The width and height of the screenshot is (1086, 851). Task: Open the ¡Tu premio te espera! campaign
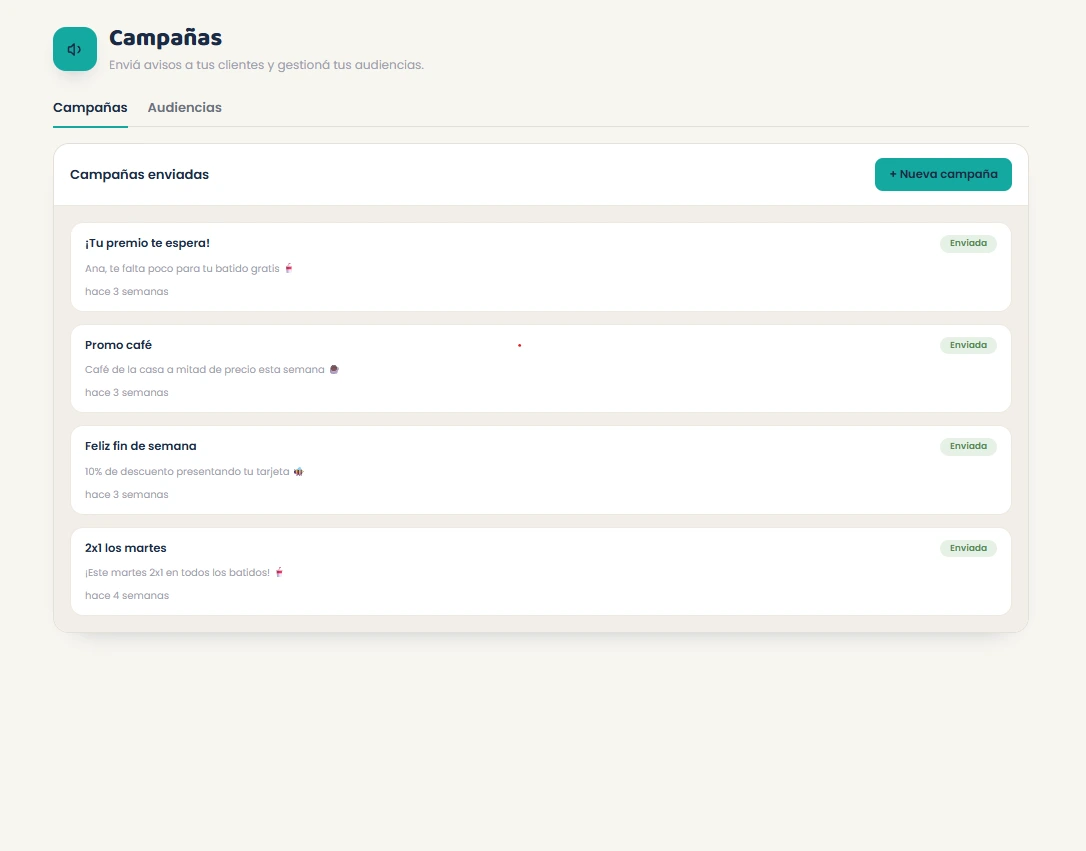pos(540,267)
